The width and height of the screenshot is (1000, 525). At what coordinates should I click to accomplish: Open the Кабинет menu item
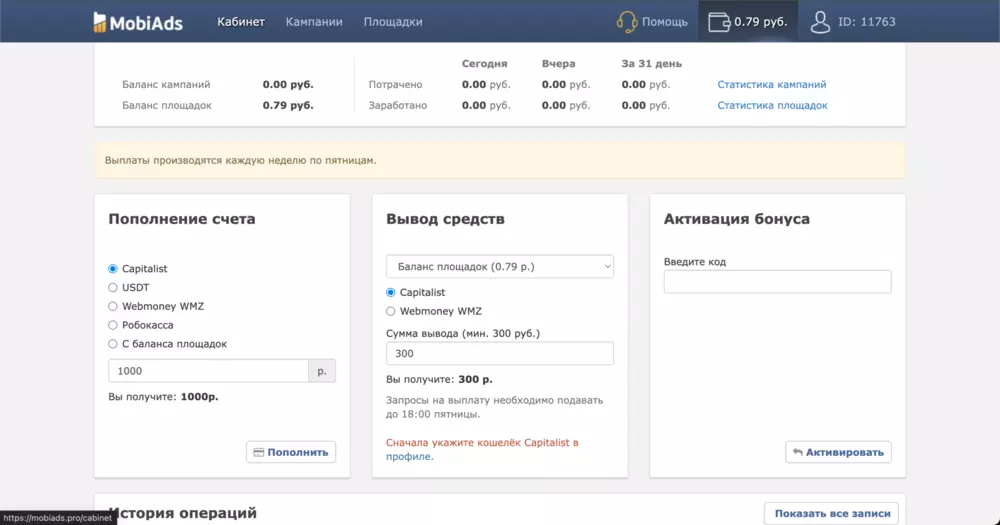(x=240, y=22)
